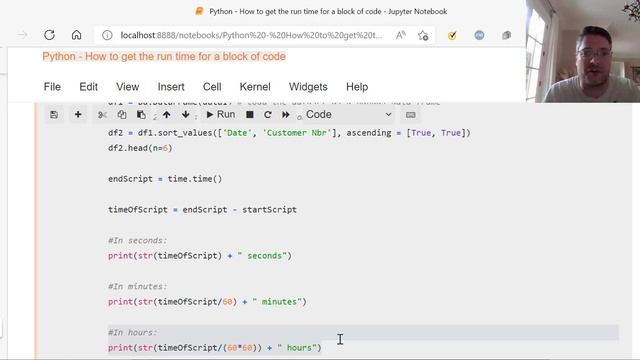Rename notebook via its orange title
This screenshot has height=360, width=640.
pos(164,56)
